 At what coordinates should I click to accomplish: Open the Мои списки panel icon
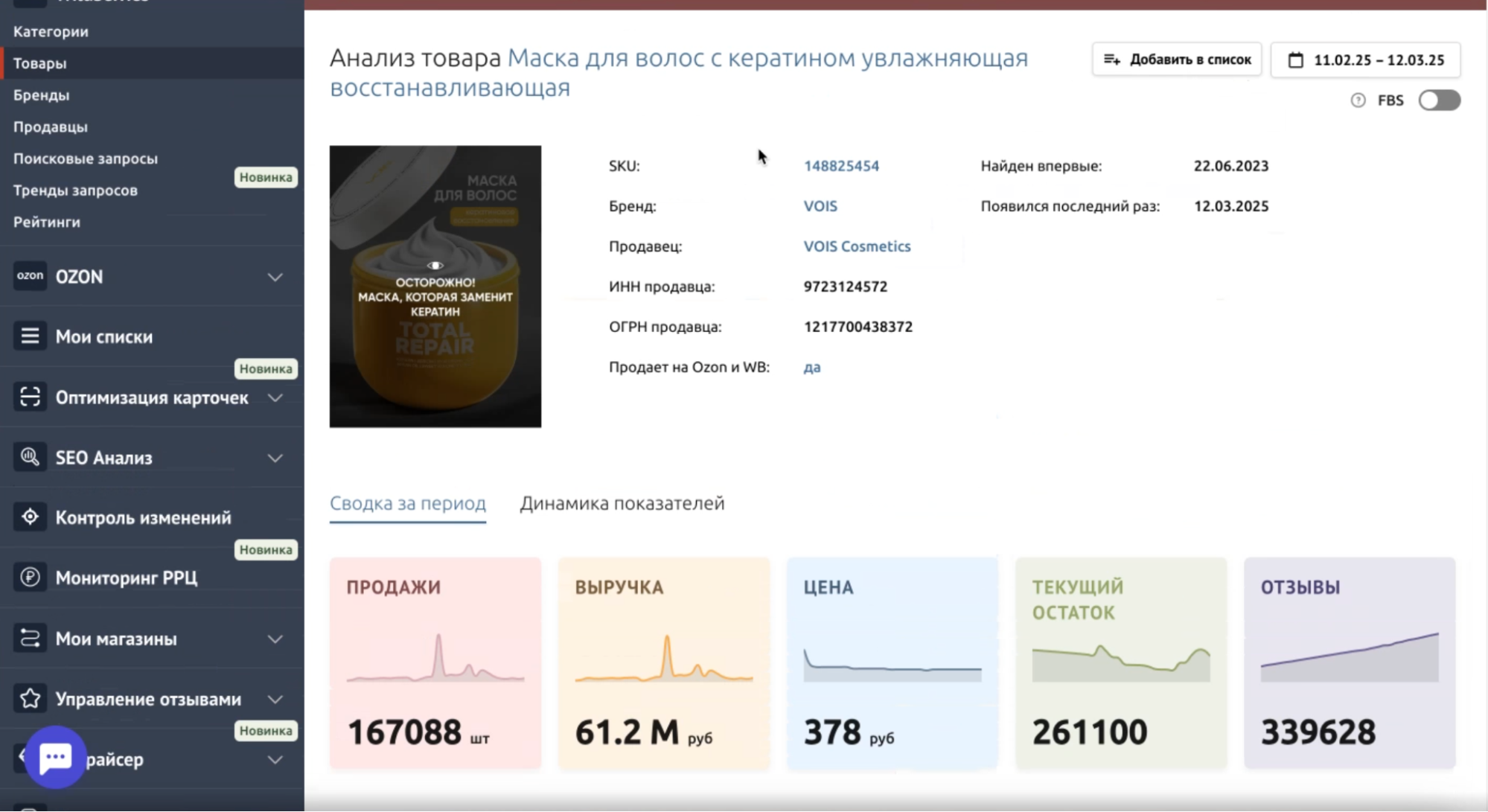(30, 336)
